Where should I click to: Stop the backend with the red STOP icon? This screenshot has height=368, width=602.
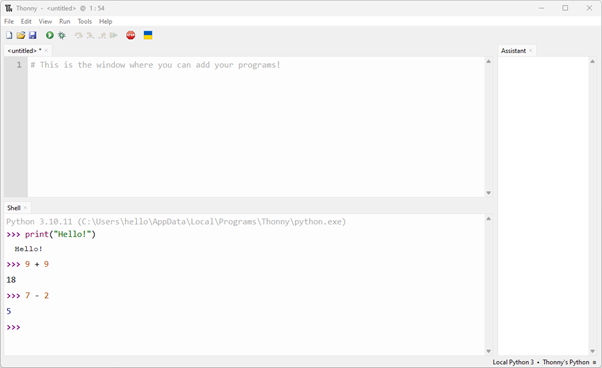click(131, 35)
